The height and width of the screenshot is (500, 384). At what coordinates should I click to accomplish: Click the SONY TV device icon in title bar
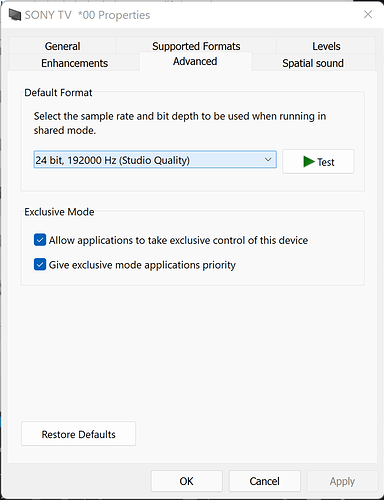[x=15, y=15]
